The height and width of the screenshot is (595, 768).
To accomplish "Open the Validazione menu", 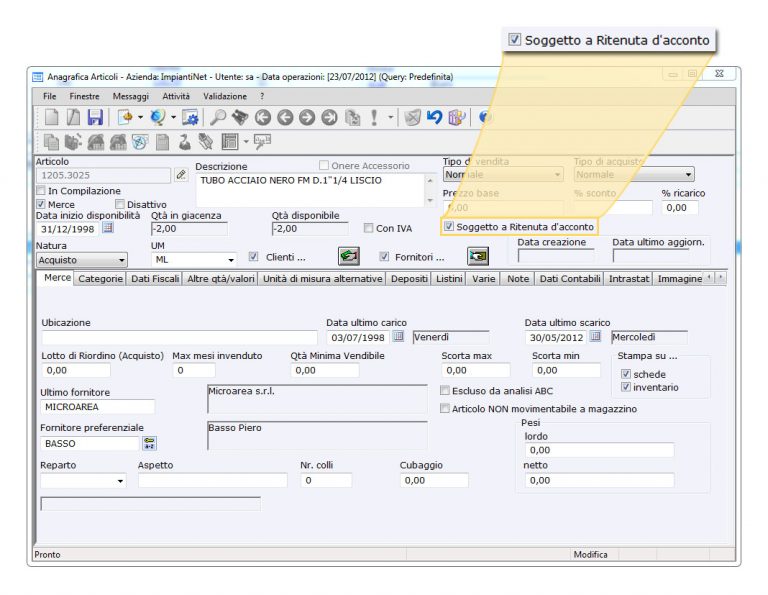I will [225, 96].
